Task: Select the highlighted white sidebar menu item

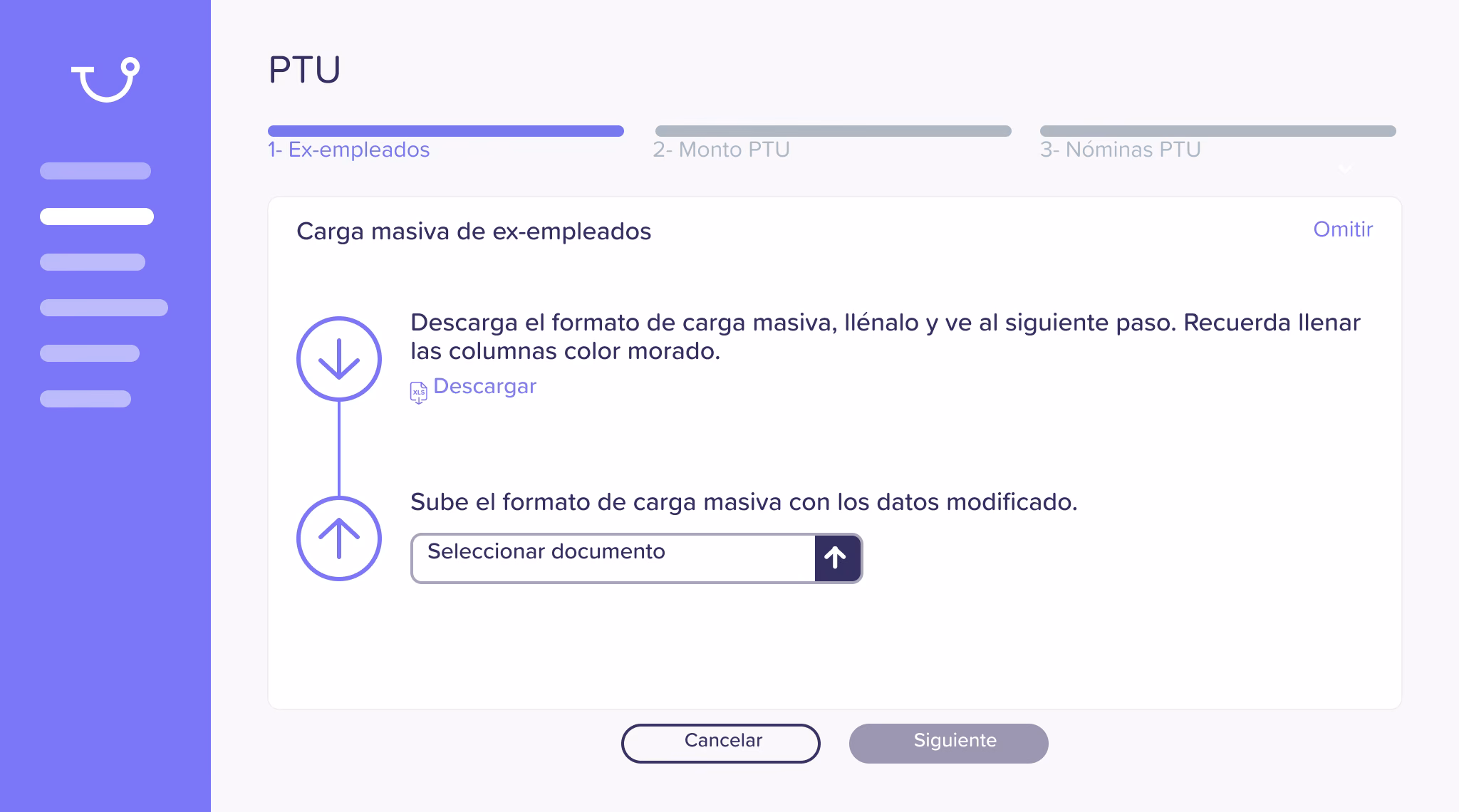Action: coord(97,217)
